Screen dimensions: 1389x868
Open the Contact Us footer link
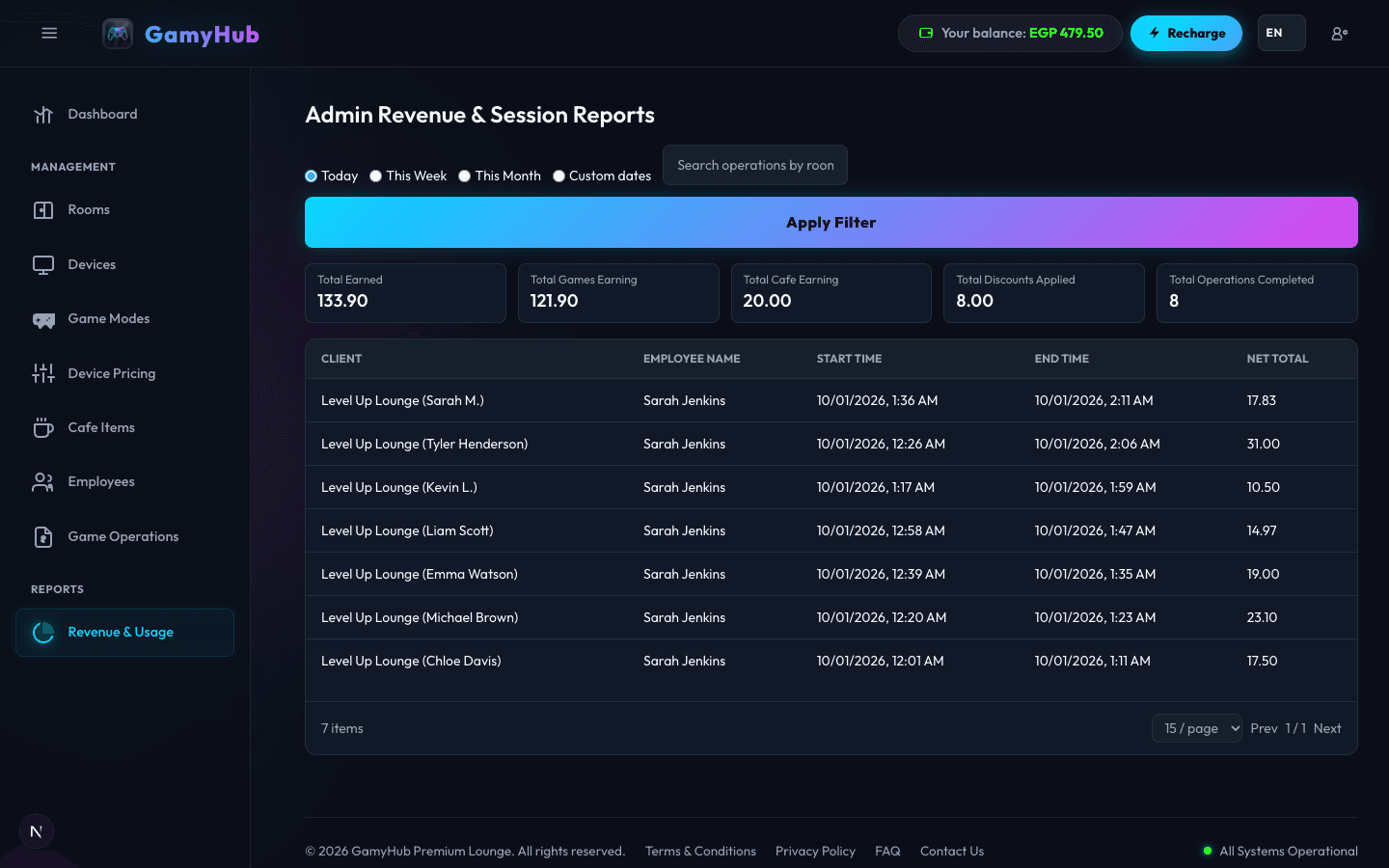[952, 852]
